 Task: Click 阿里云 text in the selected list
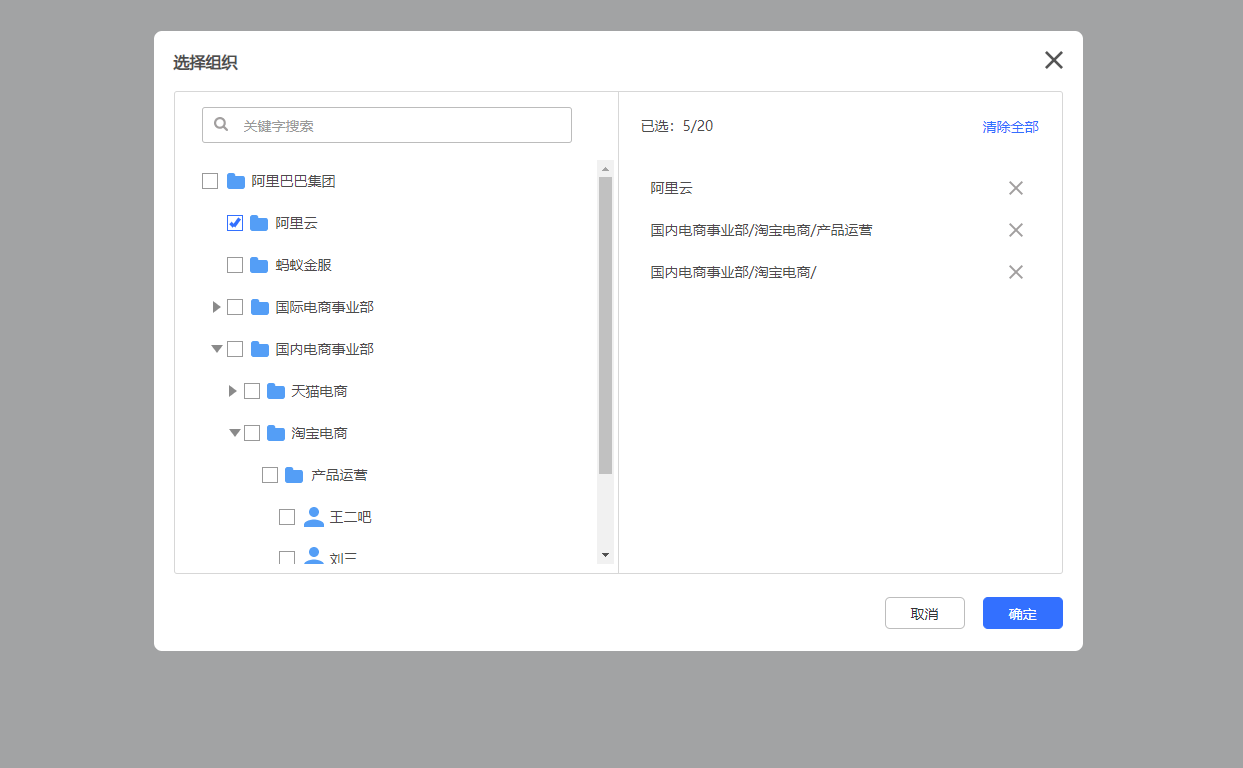[671, 188]
